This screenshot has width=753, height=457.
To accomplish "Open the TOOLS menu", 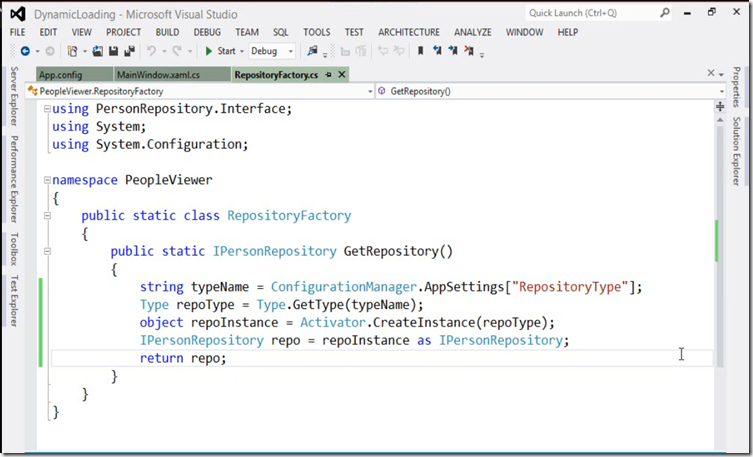I will pos(316,32).
